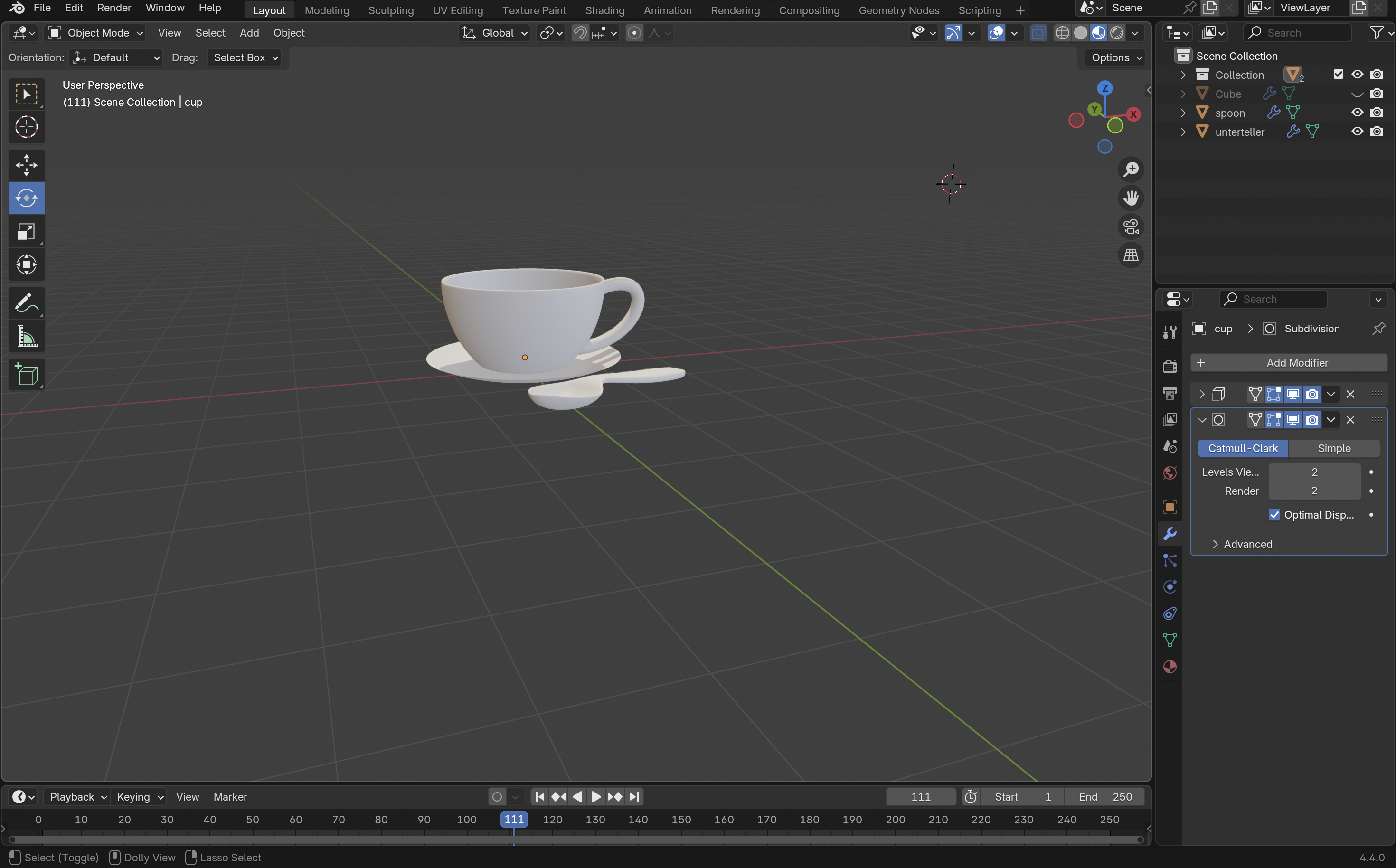Viewport: 1396px width, 868px height.
Task: Open the Sculpting workspace tab
Action: pyautogui.click(x=390, y=10)
